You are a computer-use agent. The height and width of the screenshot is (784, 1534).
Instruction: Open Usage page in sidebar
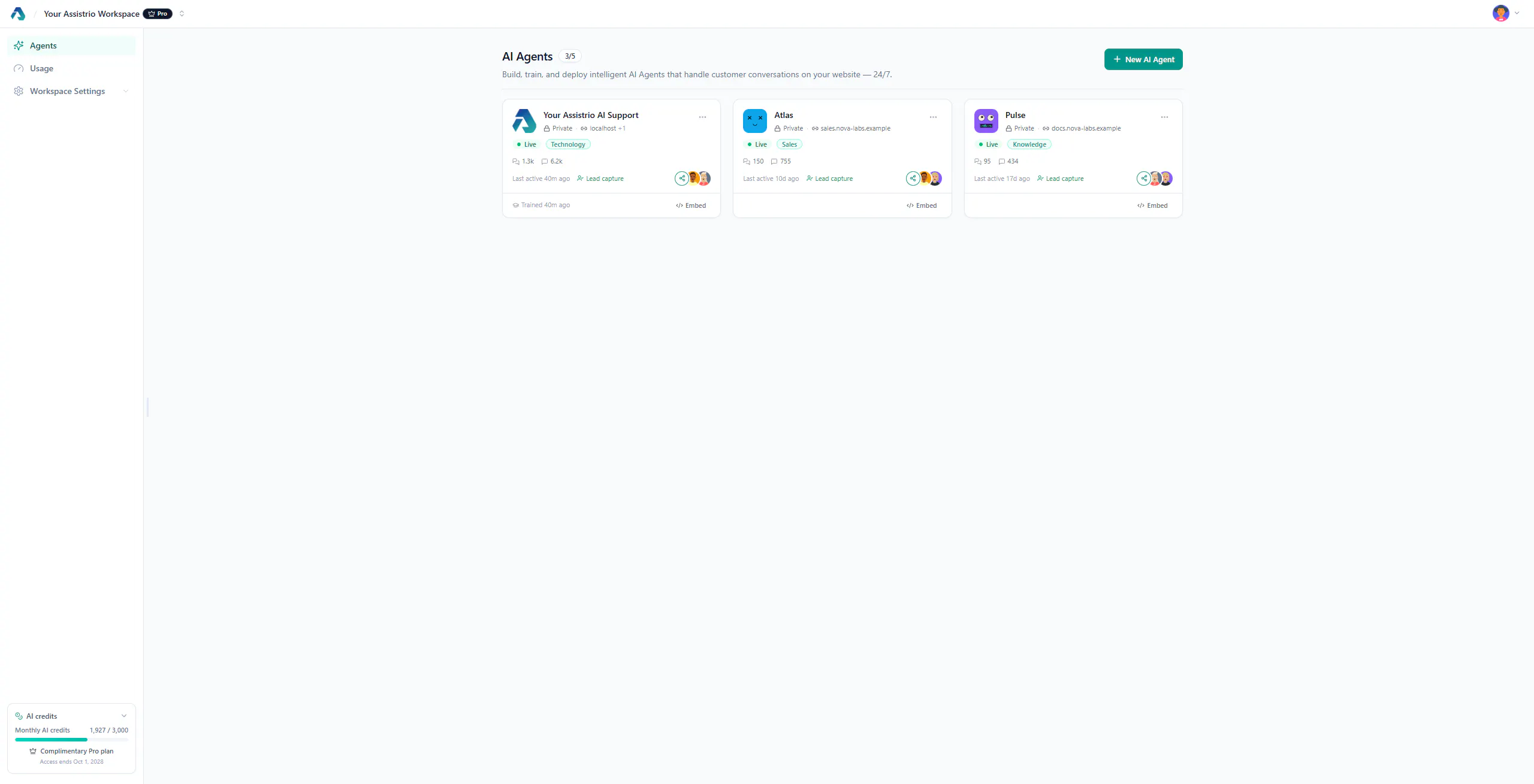pyautogui.click(x=71, y=68)
